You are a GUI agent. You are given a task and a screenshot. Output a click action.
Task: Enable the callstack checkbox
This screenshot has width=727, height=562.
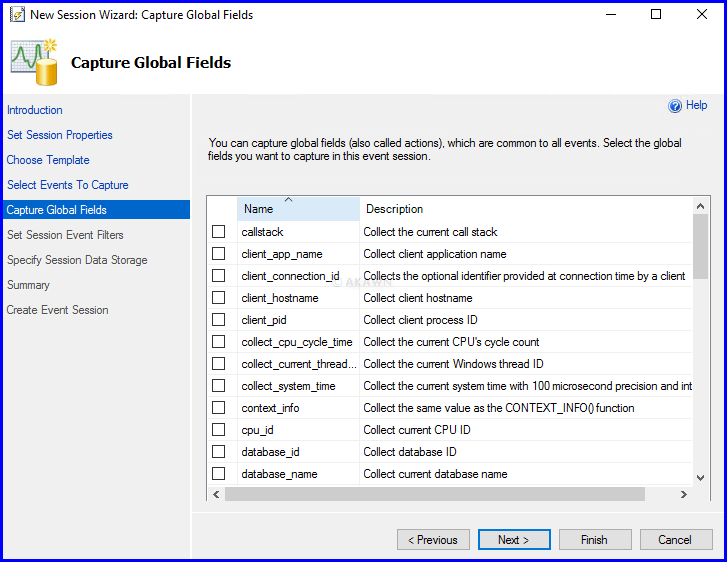(x=219, y=232)
